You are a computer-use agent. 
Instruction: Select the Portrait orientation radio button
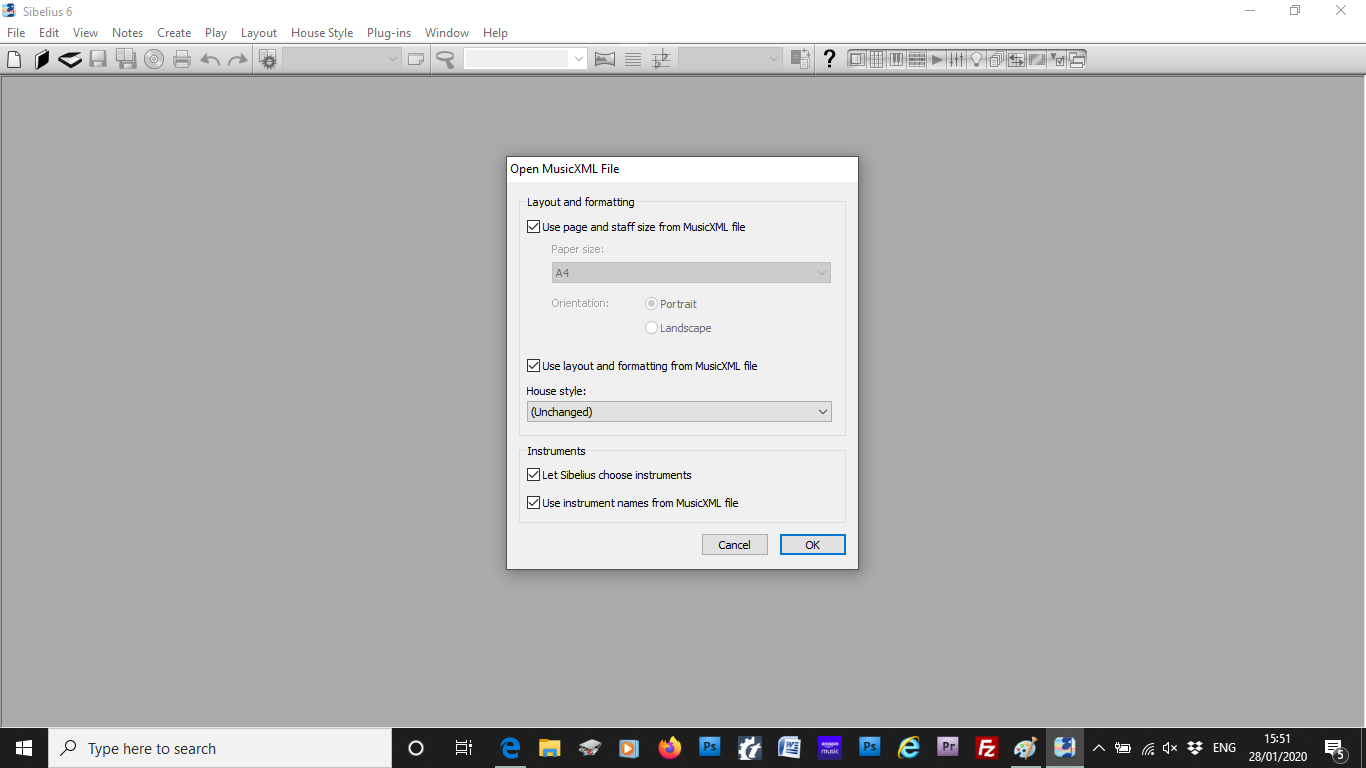[x=652, y=304]
